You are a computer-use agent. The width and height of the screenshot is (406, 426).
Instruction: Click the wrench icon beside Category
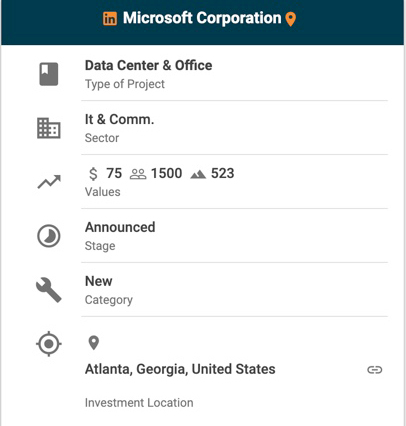pos(49,290)
